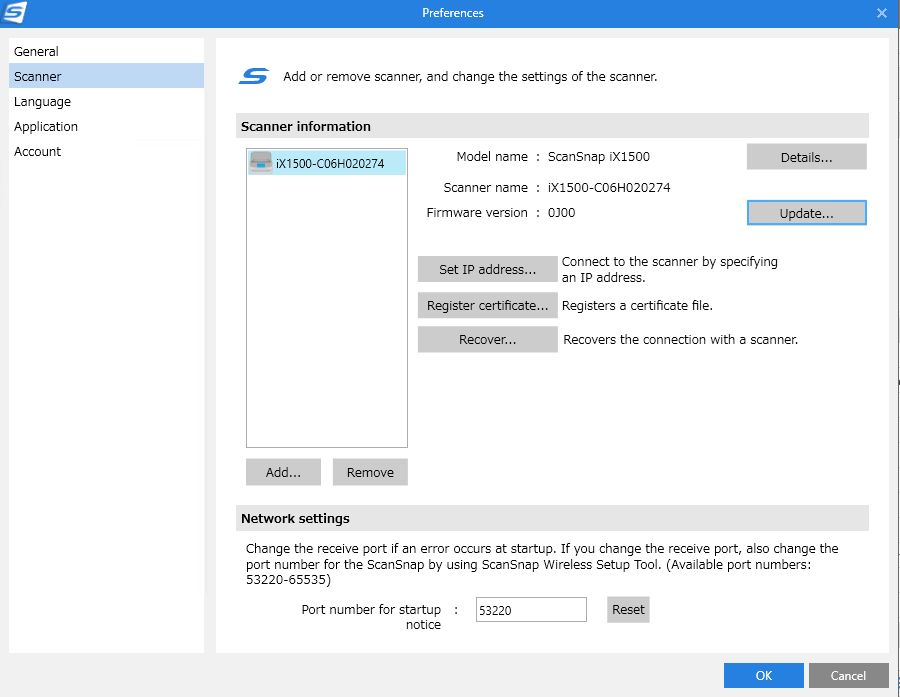900x697 pixels.
Task: Cancel the preferences dialog
Action: pos(848,676)
